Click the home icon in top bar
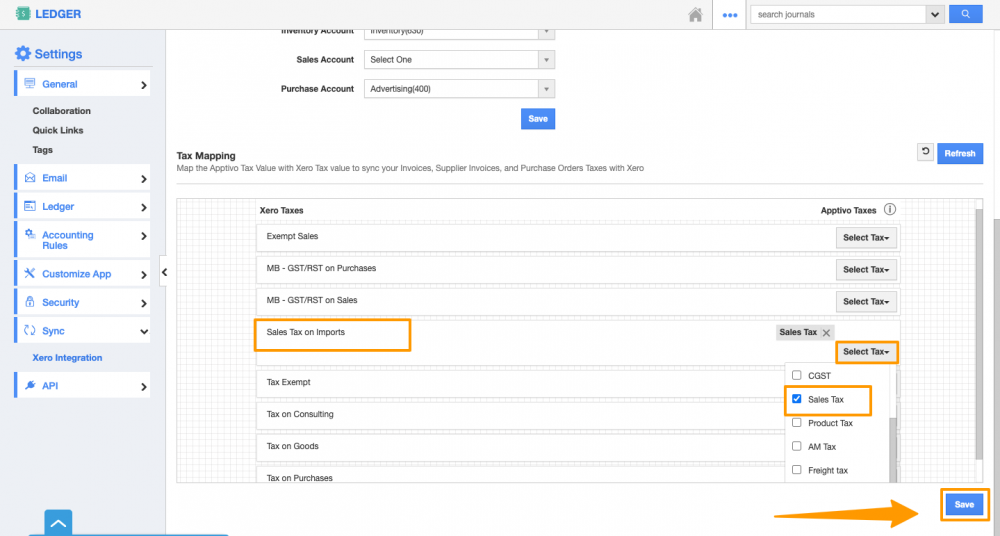The width and height of the screenshot is (1000, 536). (x=695, y=15)
